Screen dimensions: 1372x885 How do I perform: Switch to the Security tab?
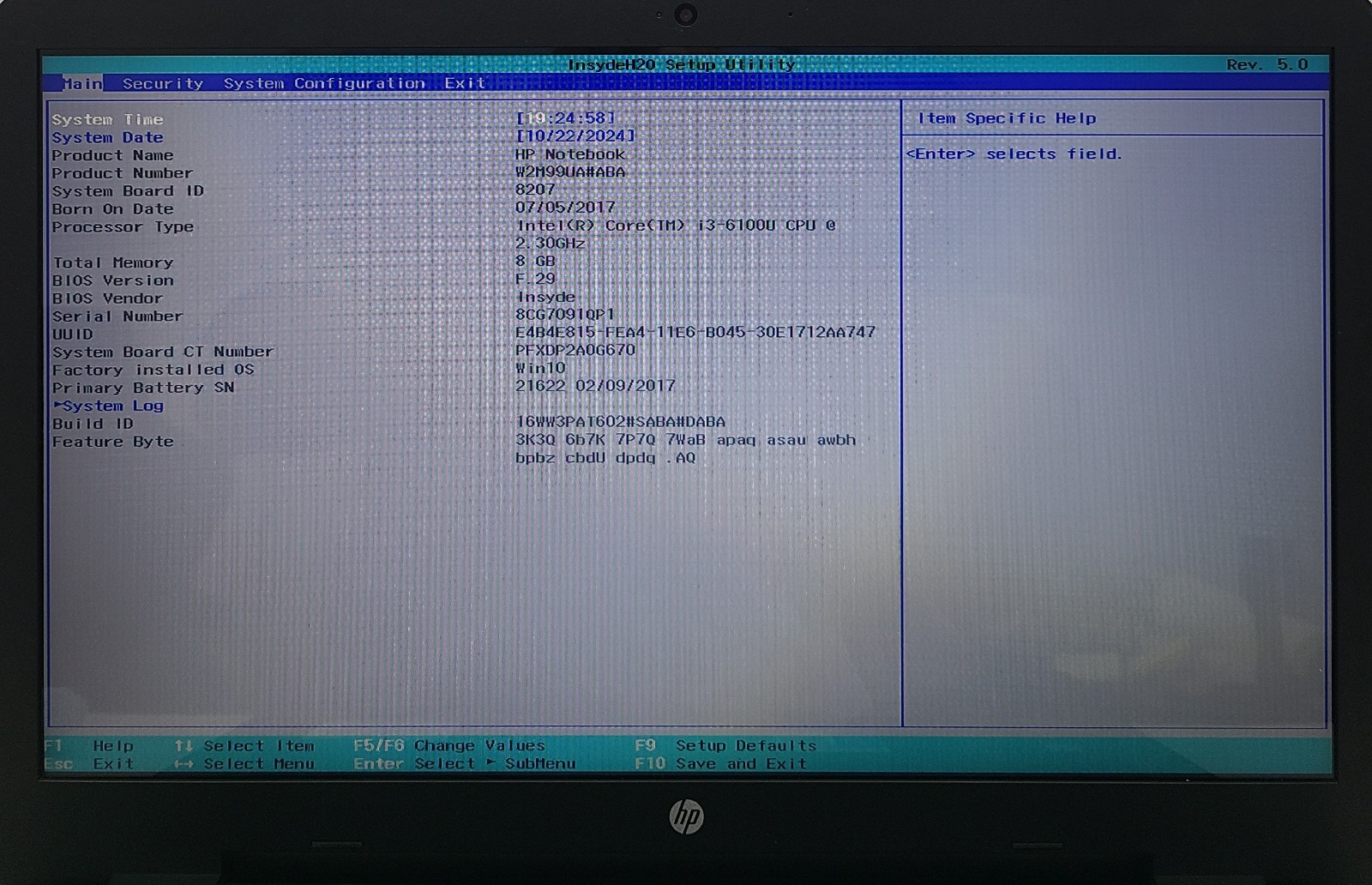[163, 83]
